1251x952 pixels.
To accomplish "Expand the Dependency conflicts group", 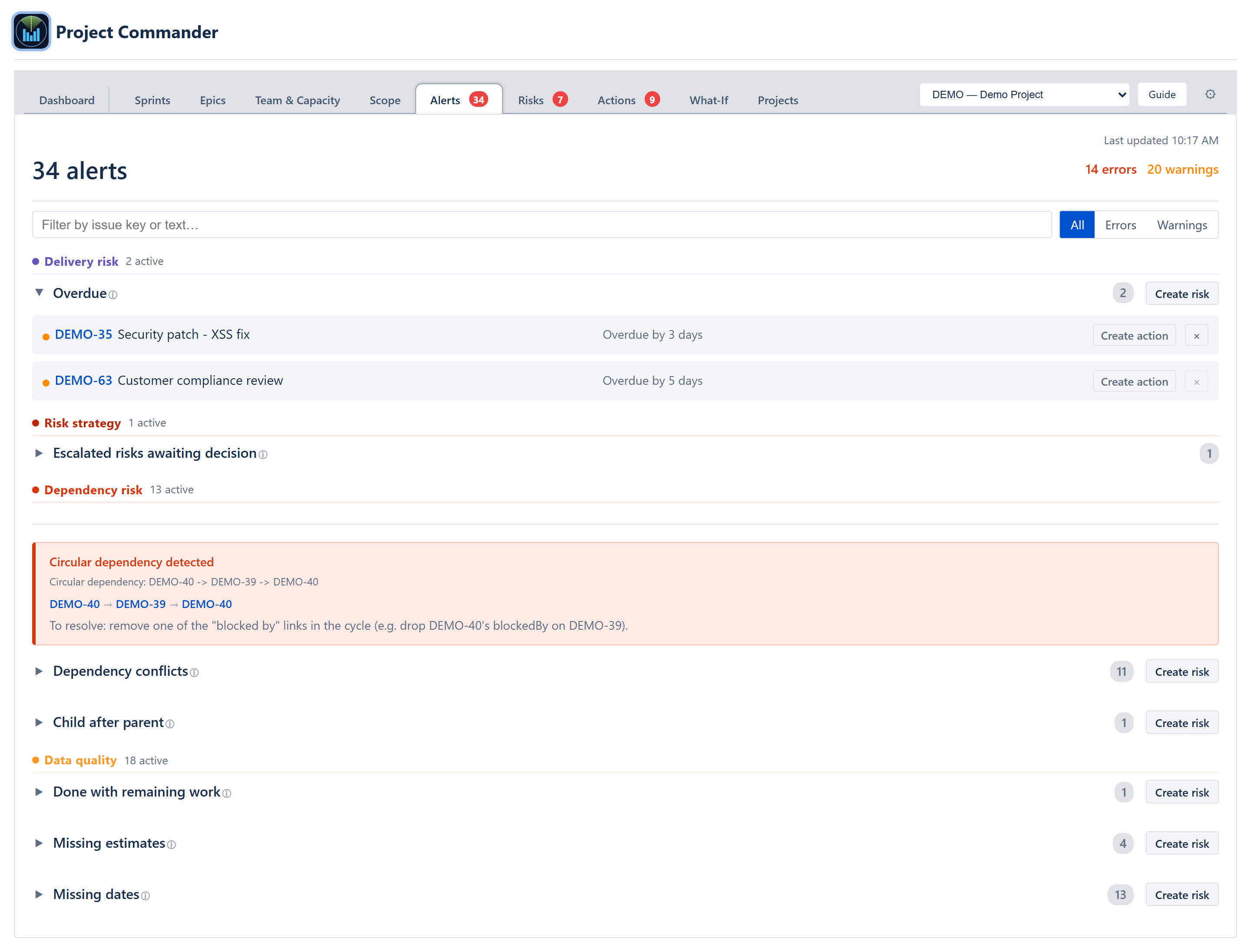I will 39,671.
